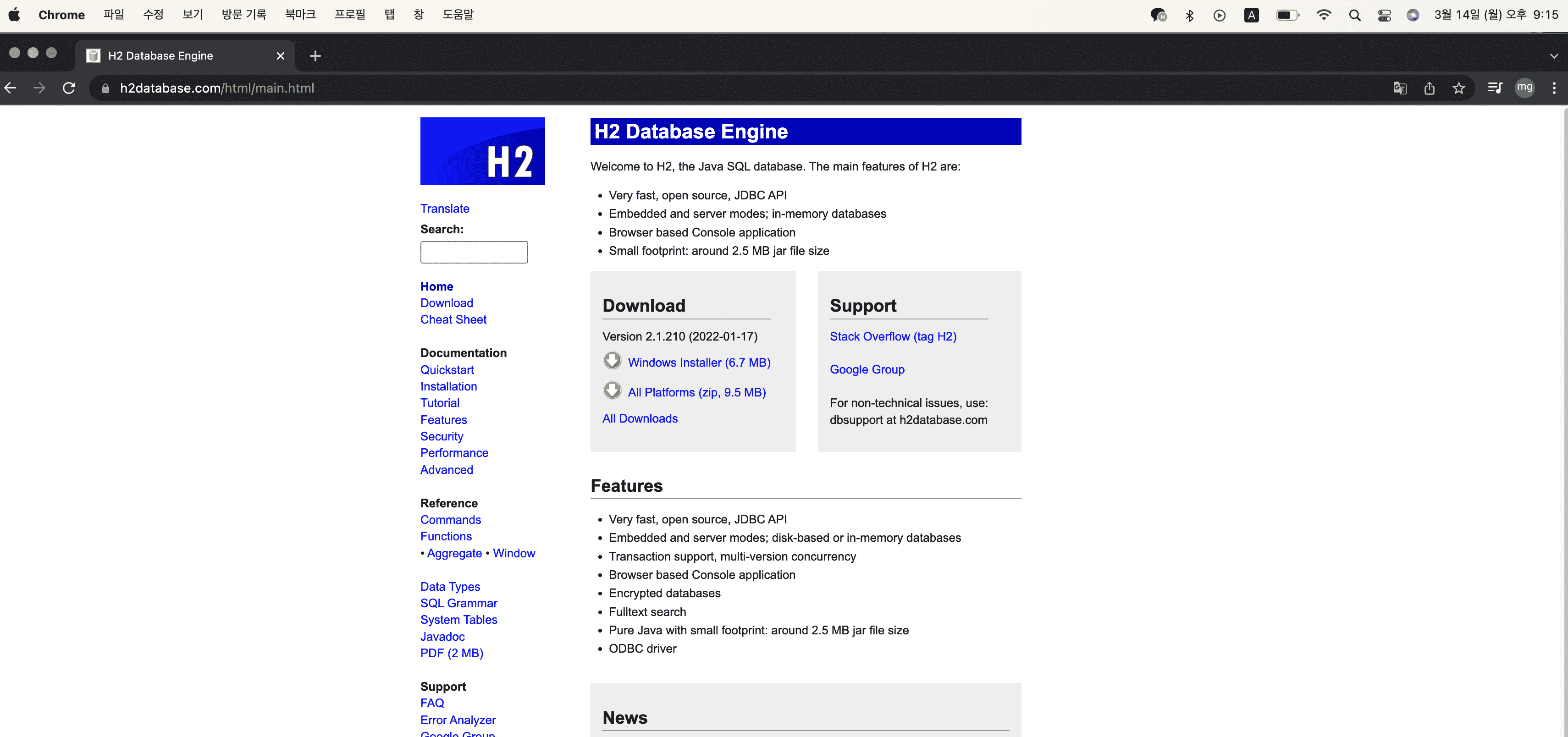Screen dimensions: 1568x737
Task: Open the 보기 menu in menu bar
Action: [x=193, y=15]
